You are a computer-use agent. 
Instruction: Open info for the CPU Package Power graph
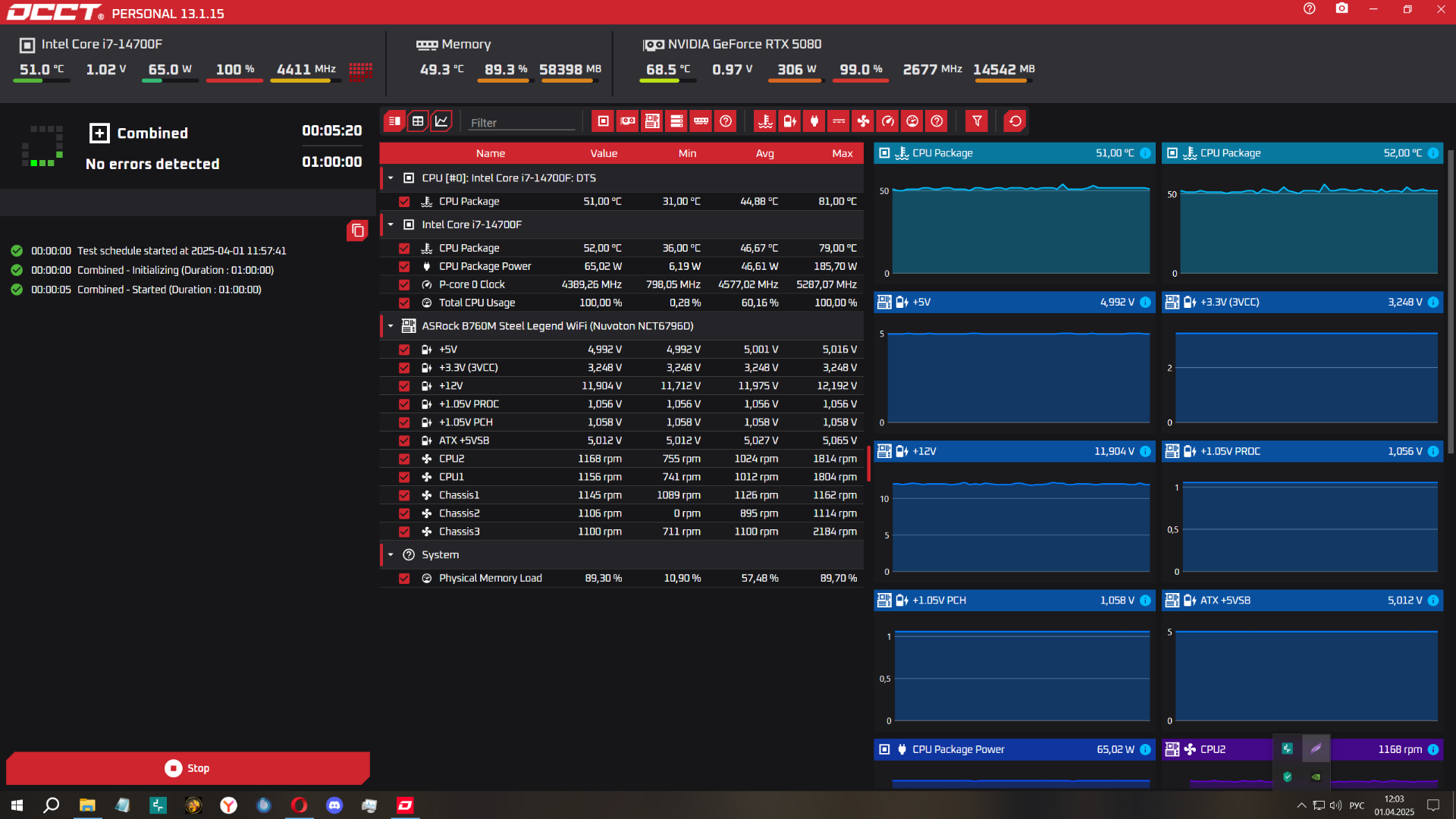[x=1145, y=749]
